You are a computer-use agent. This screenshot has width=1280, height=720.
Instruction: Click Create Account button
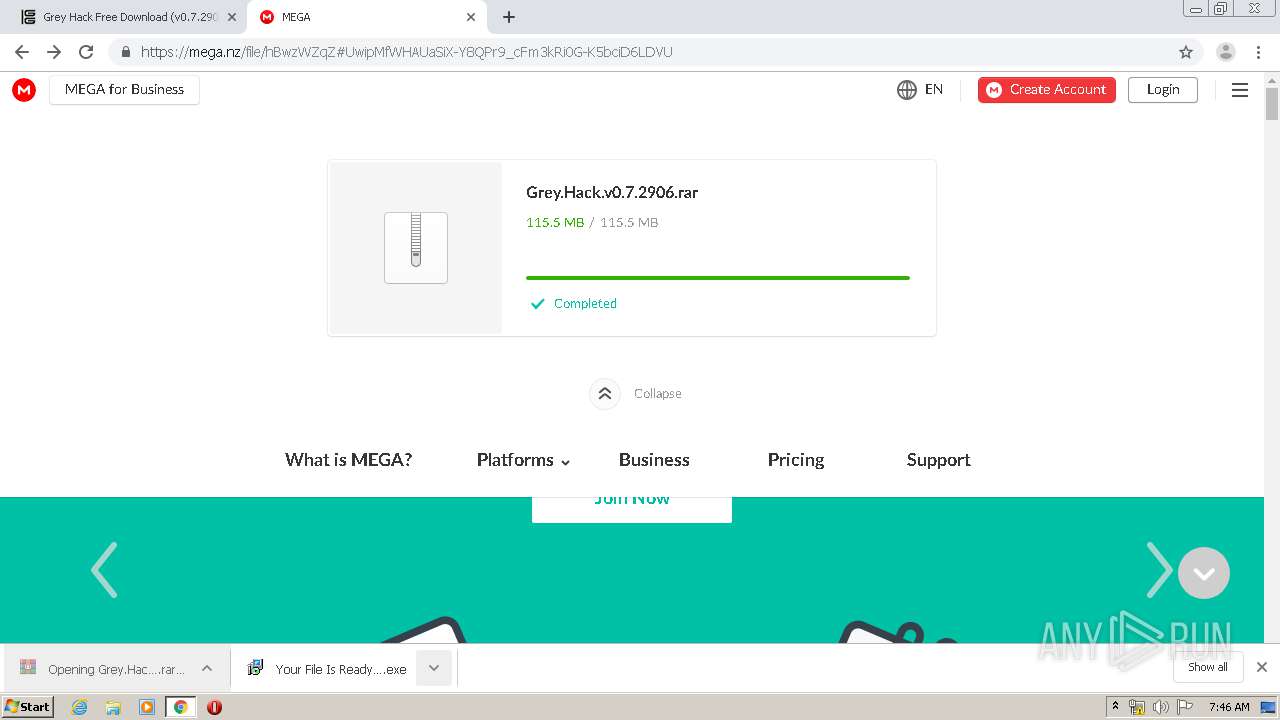click(1047, 90)
